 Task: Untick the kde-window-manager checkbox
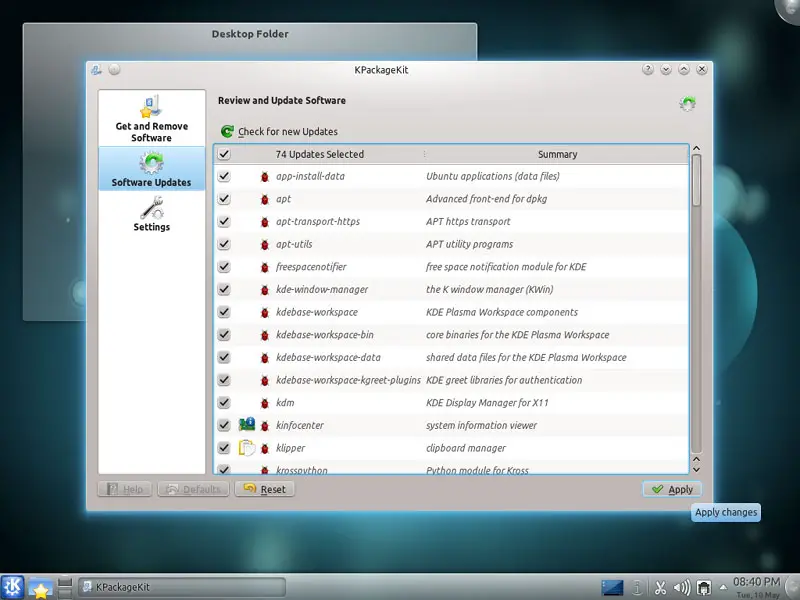224,289
